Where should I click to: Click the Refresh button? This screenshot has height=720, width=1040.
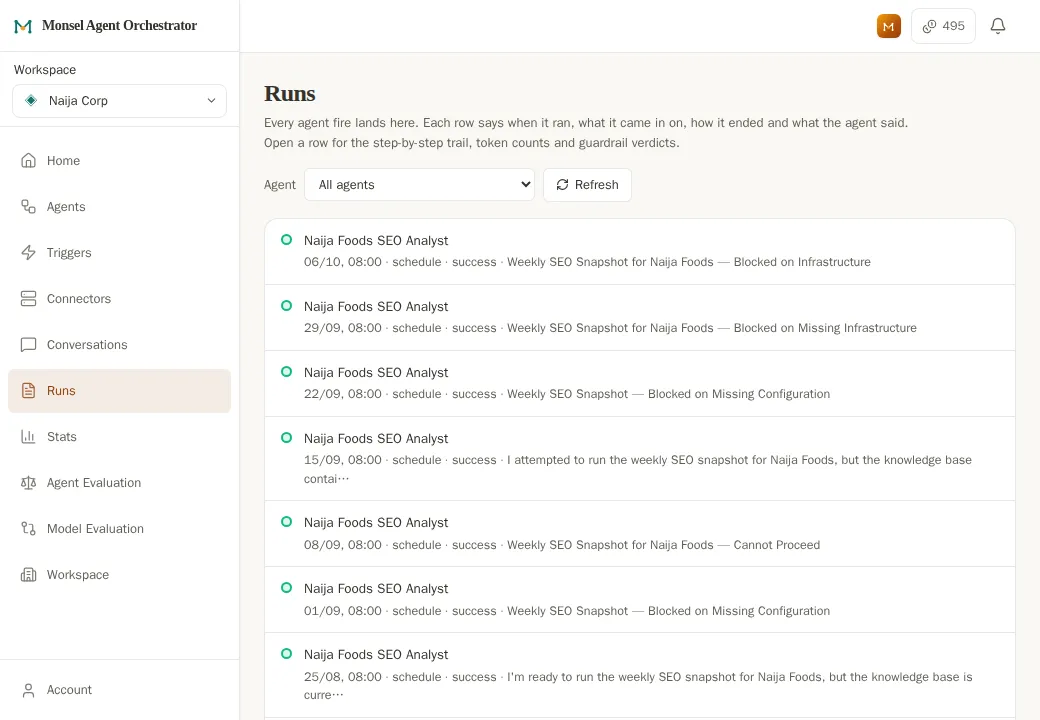coord(587,184)
